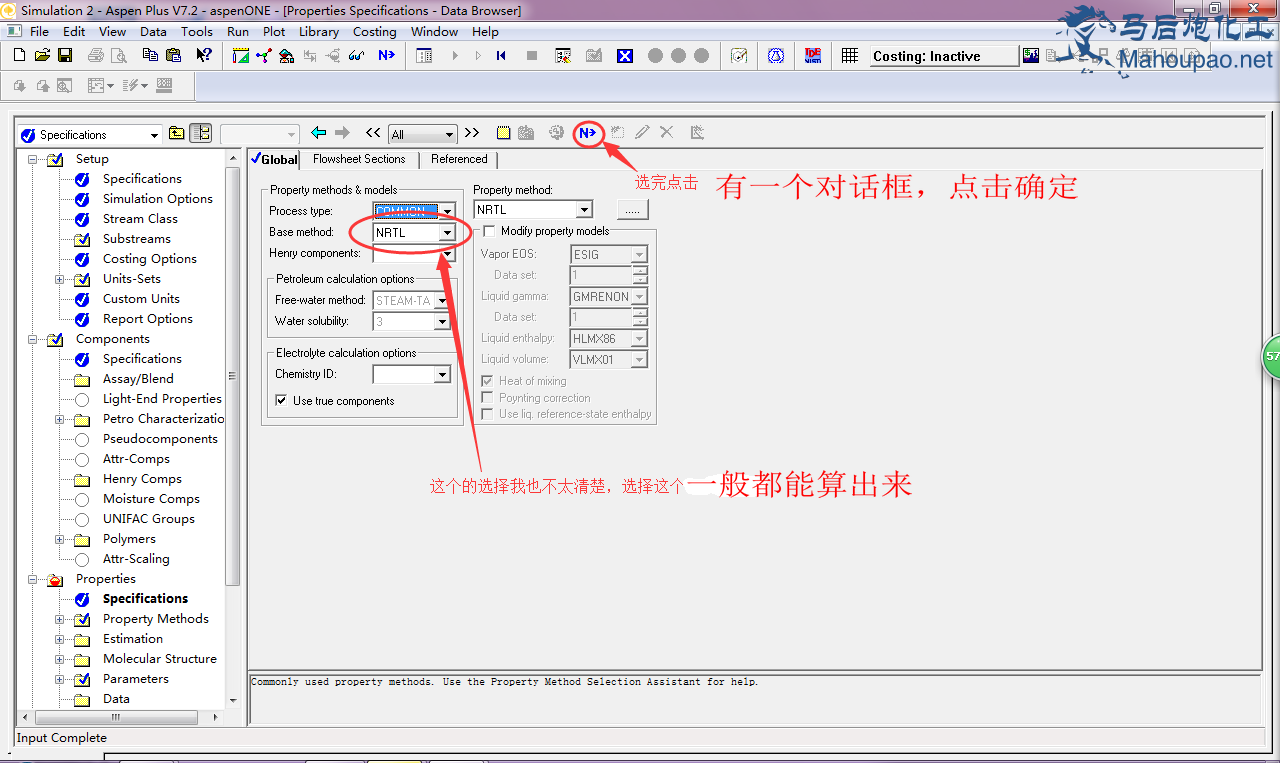Switch to Flowsheet Sections tab

[x=359, y=159]
